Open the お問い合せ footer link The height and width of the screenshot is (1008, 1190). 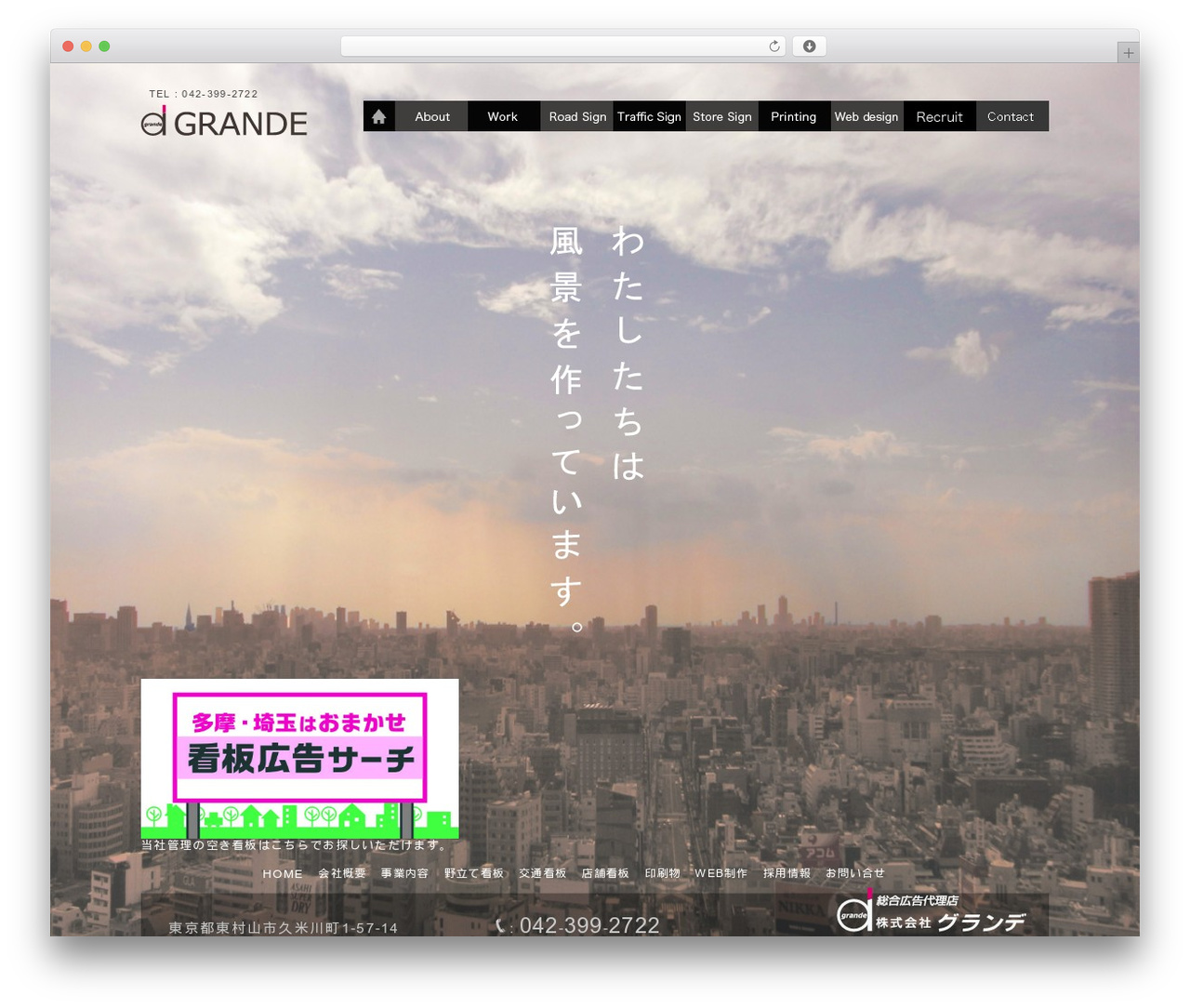[x=855, y=873]
